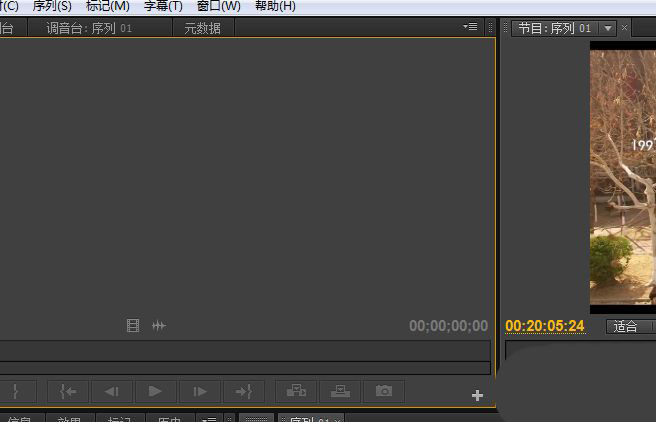This screenshot has width=656, height=422.
Task: Click the Insert edit icon
Action: pos(297,391)
